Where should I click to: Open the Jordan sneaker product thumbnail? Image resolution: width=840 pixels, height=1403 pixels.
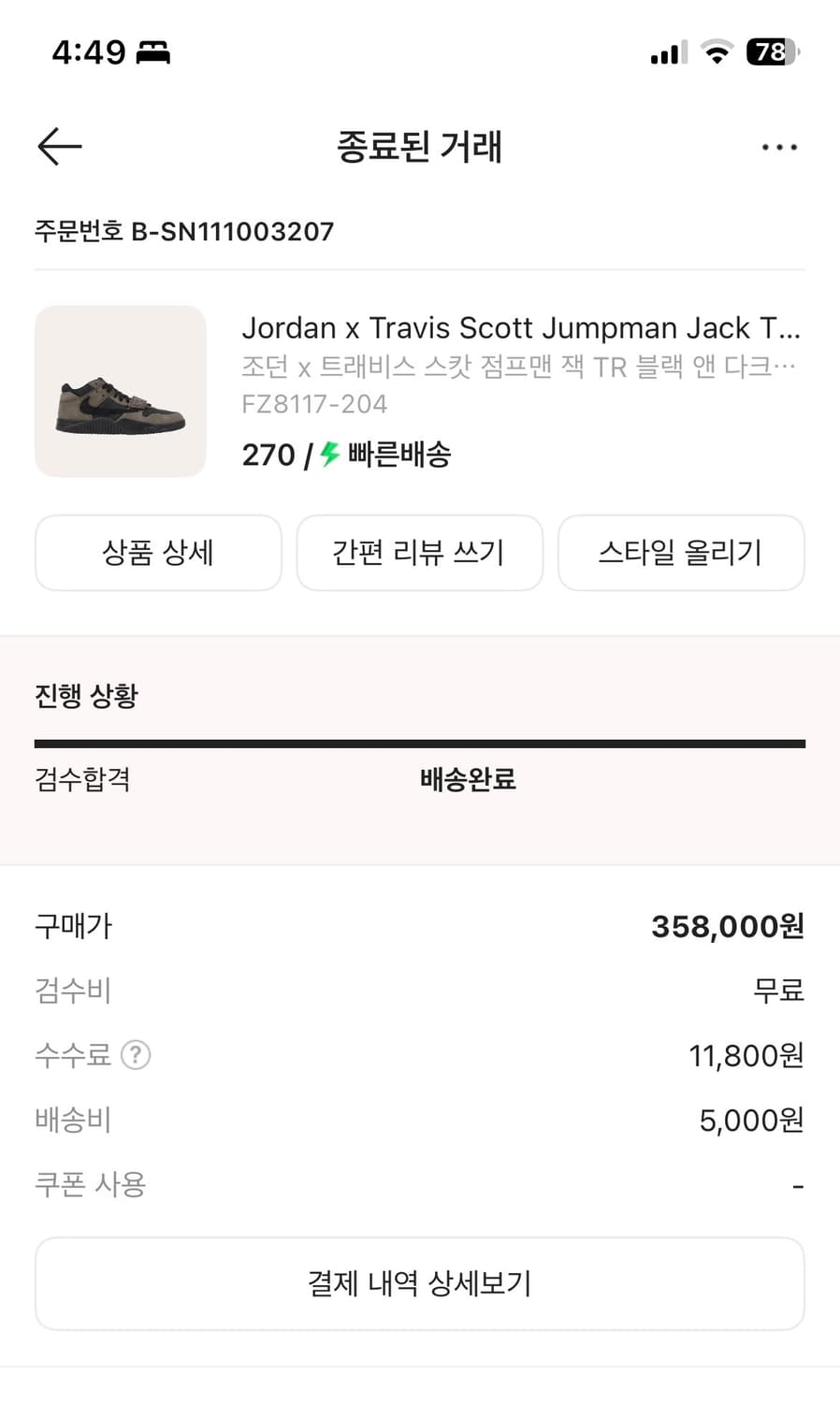[121, 391]
